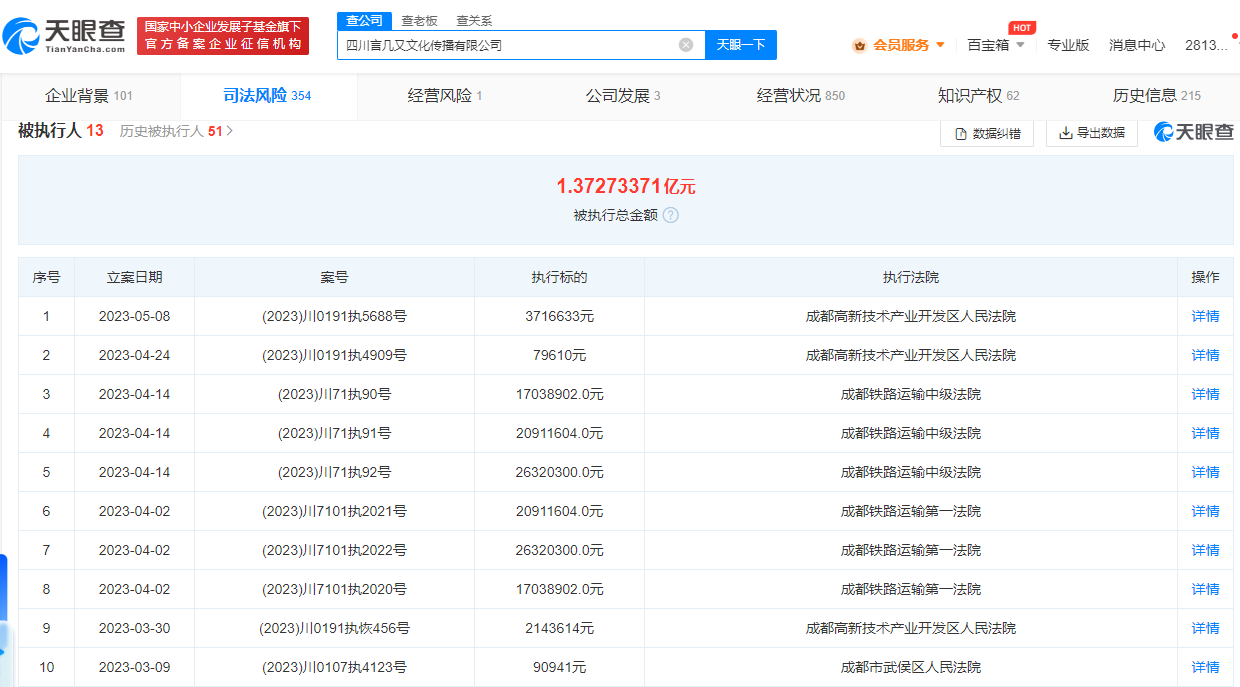Open 详情 for case 川71执92号
Viewport: 1240px width, 687px height.
click(x=1205, y=472)
